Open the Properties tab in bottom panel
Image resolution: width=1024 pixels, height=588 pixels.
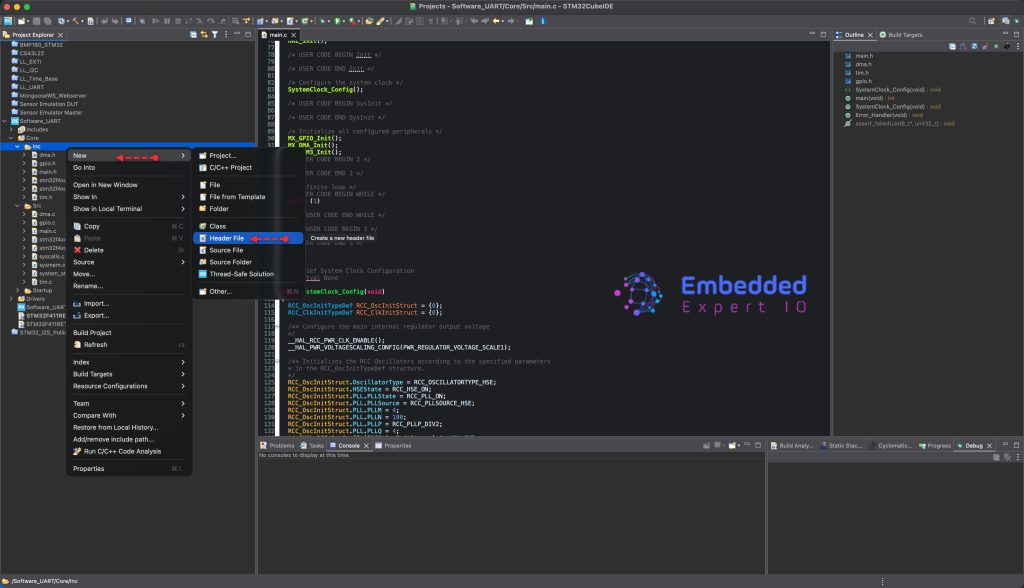[x=393, y=446]
